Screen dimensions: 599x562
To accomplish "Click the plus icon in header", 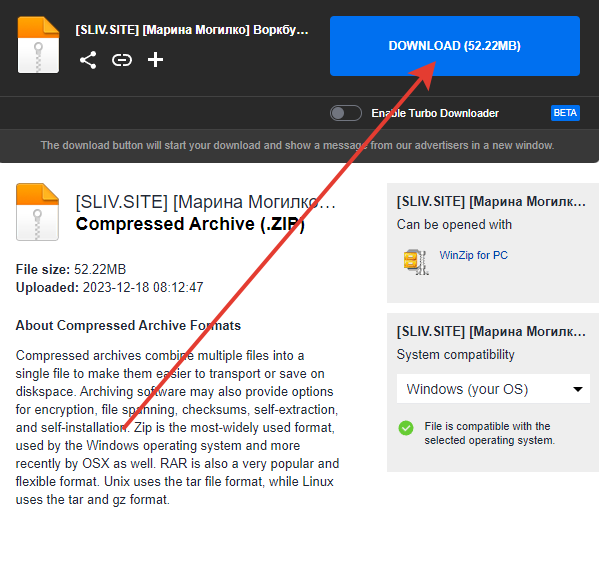I will tap(155, 60).
